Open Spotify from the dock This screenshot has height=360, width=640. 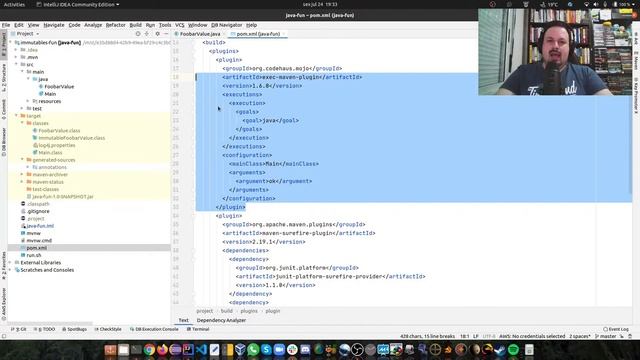[513, 350]
